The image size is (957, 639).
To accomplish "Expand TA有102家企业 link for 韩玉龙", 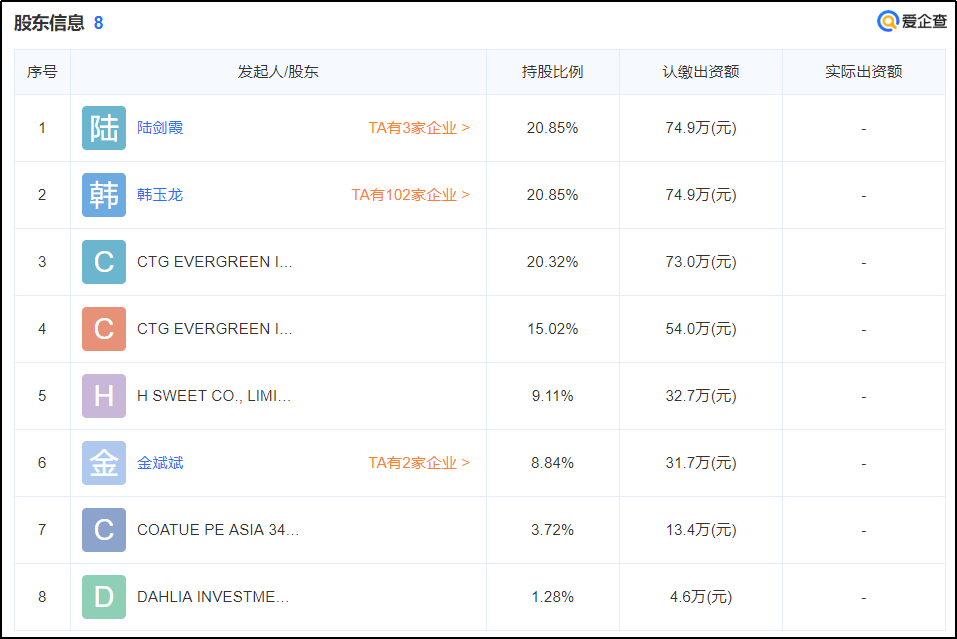I will click(x=410, y=195).
